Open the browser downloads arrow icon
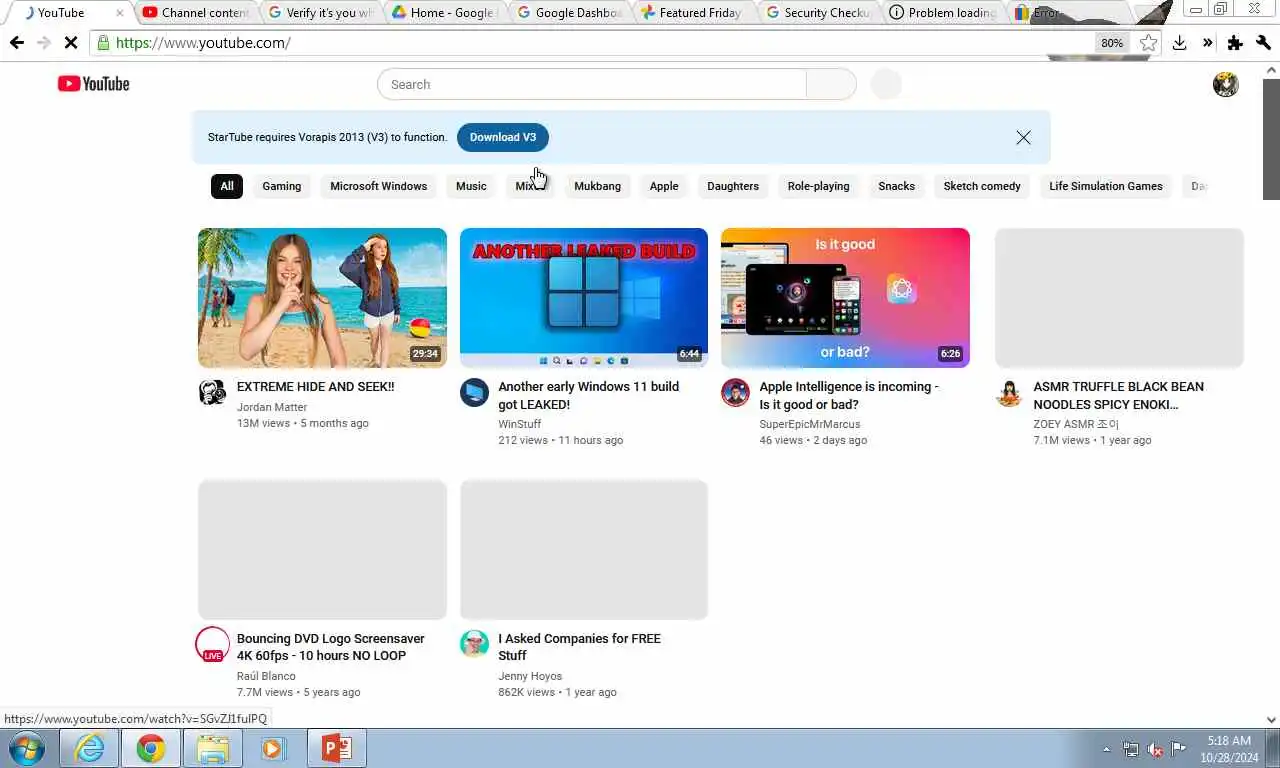 click(x=1179, y=43)
